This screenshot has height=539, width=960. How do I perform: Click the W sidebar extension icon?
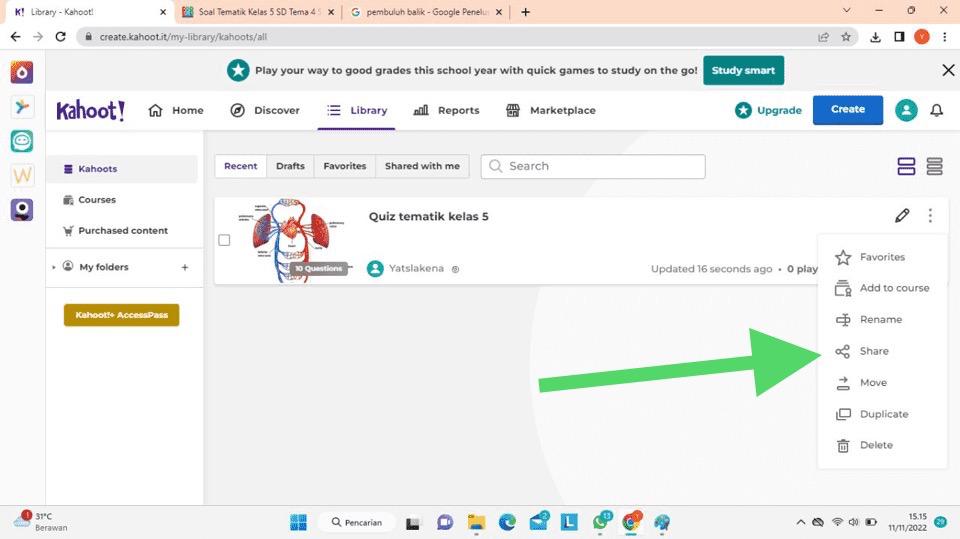[x=21, y=176]
